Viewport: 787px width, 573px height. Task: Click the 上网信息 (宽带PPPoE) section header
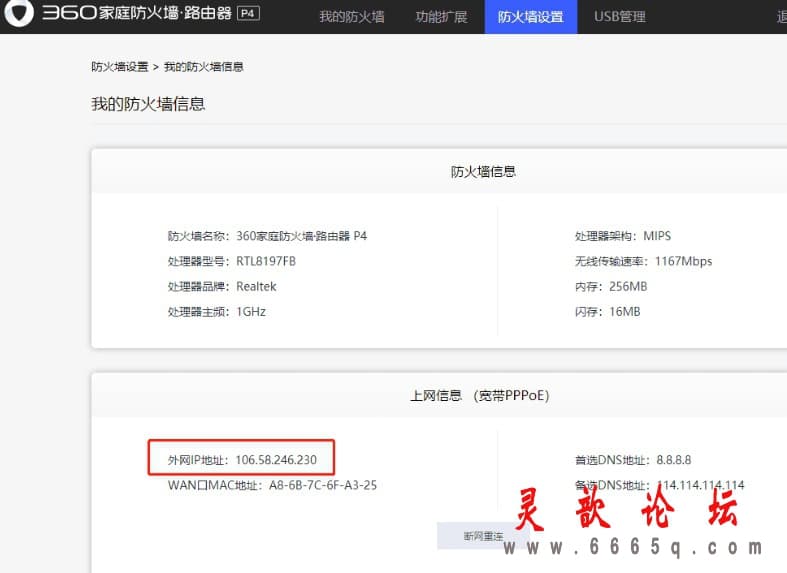pyautogui.click(x=480, y=395)
